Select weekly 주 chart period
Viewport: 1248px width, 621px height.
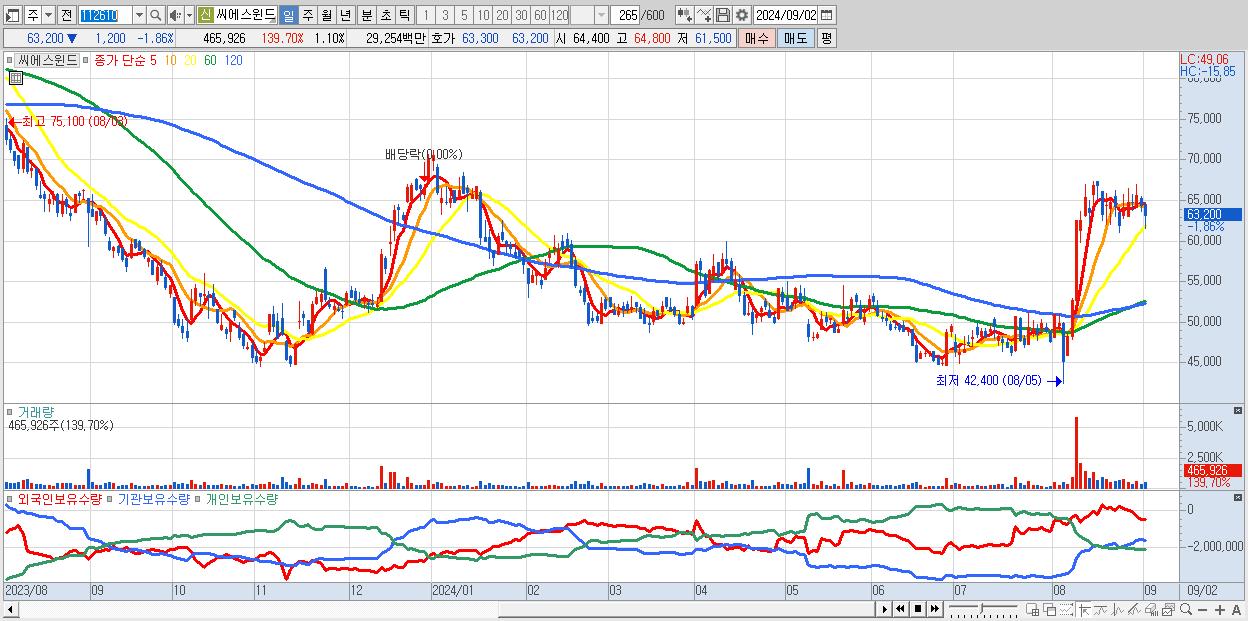pos(307,15)
